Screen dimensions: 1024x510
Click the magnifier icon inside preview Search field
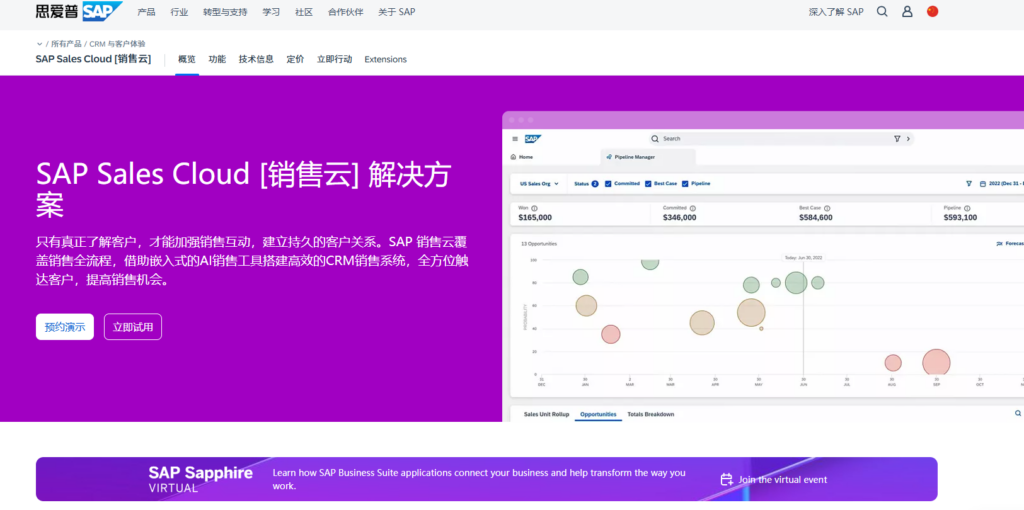pos(655,138)
